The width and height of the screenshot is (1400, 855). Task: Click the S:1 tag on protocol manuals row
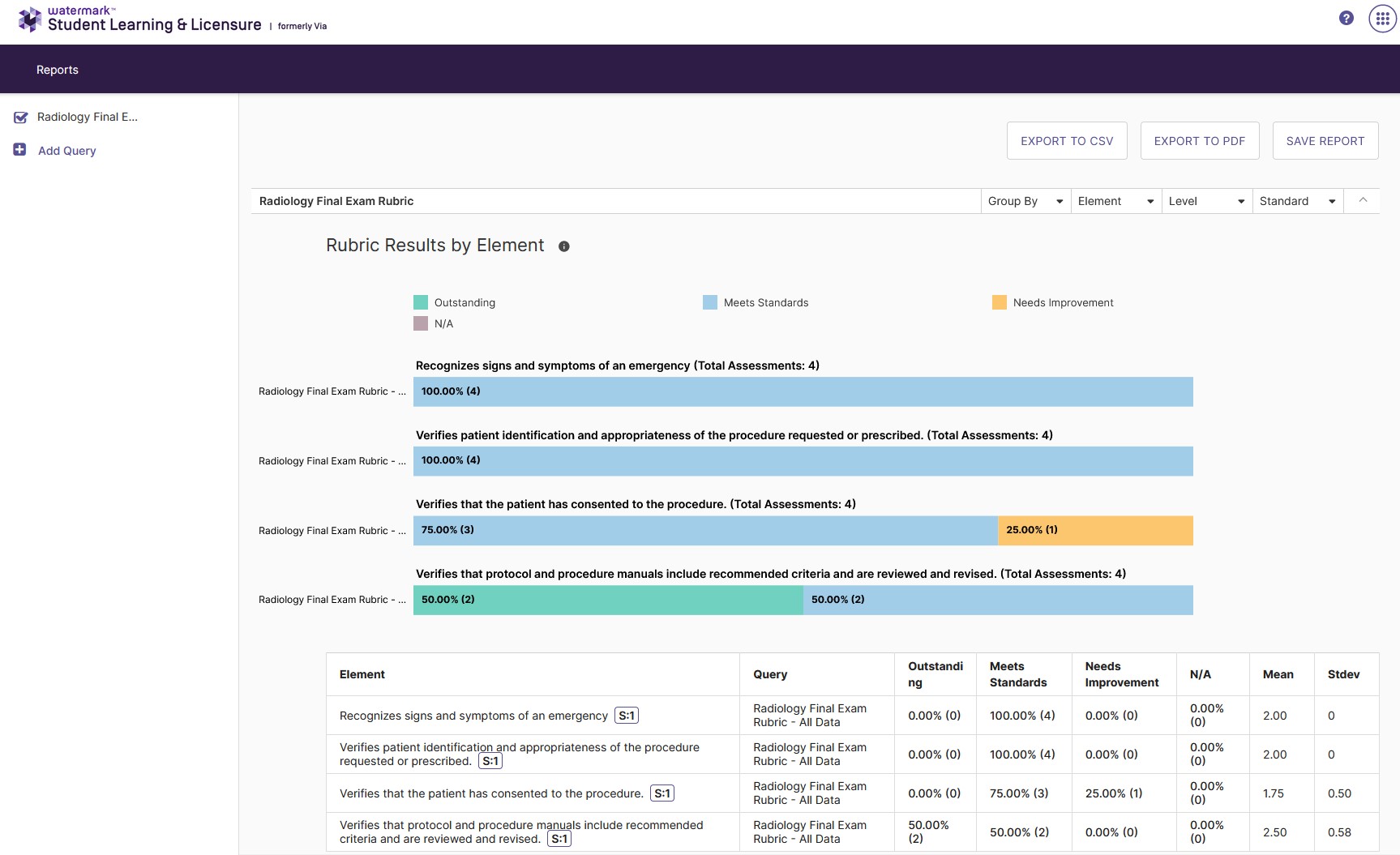pyautogui.click(x=559, y=839)
